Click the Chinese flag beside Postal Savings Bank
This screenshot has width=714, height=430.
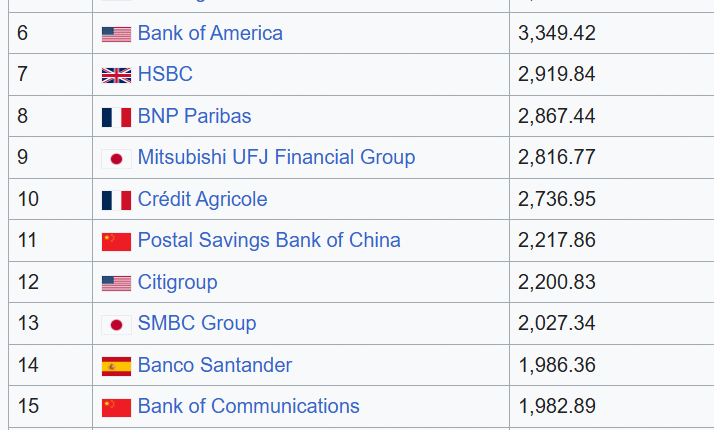(116, 241)
